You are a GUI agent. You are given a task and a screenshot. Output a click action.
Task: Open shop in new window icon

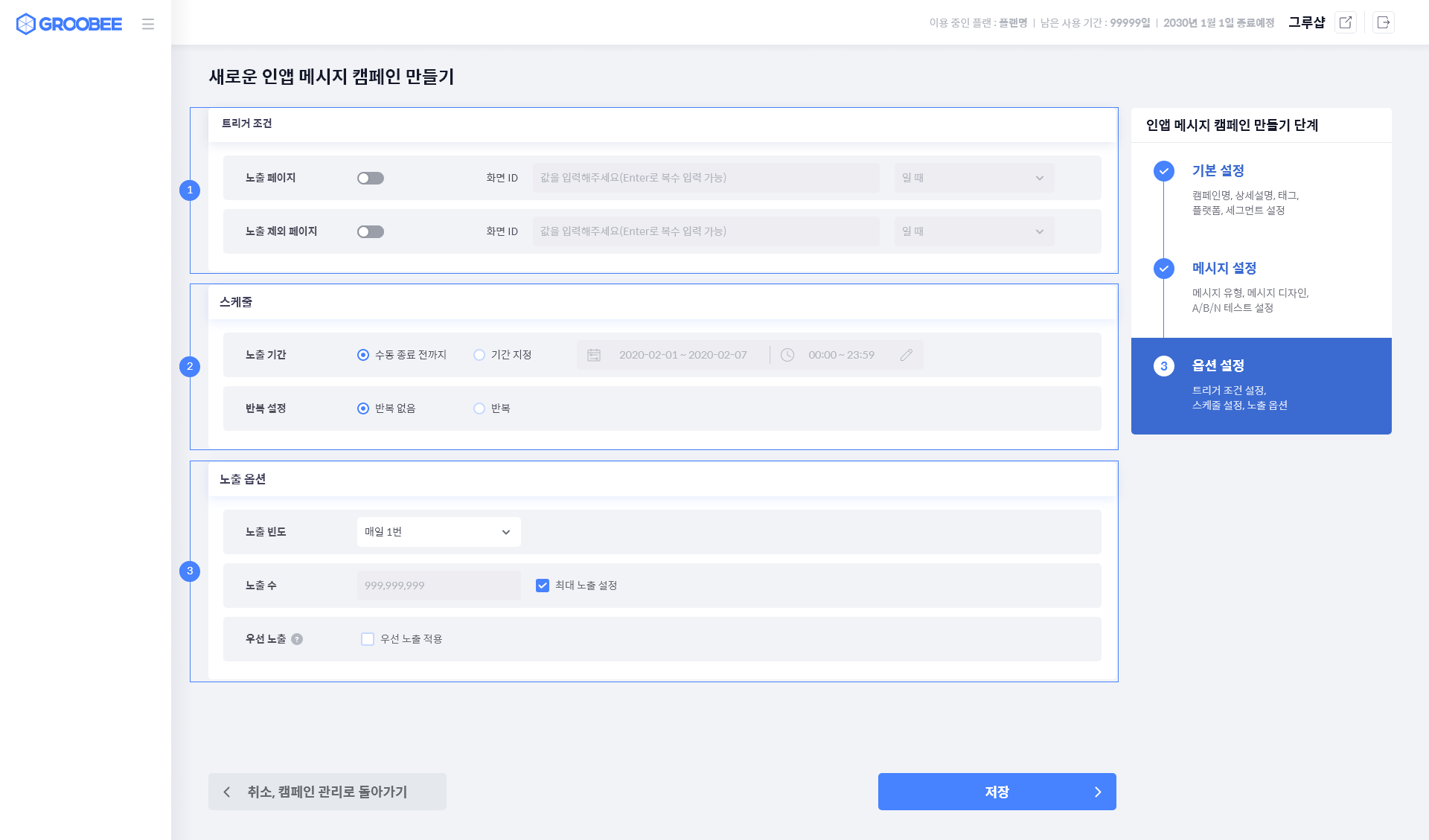1346,22
